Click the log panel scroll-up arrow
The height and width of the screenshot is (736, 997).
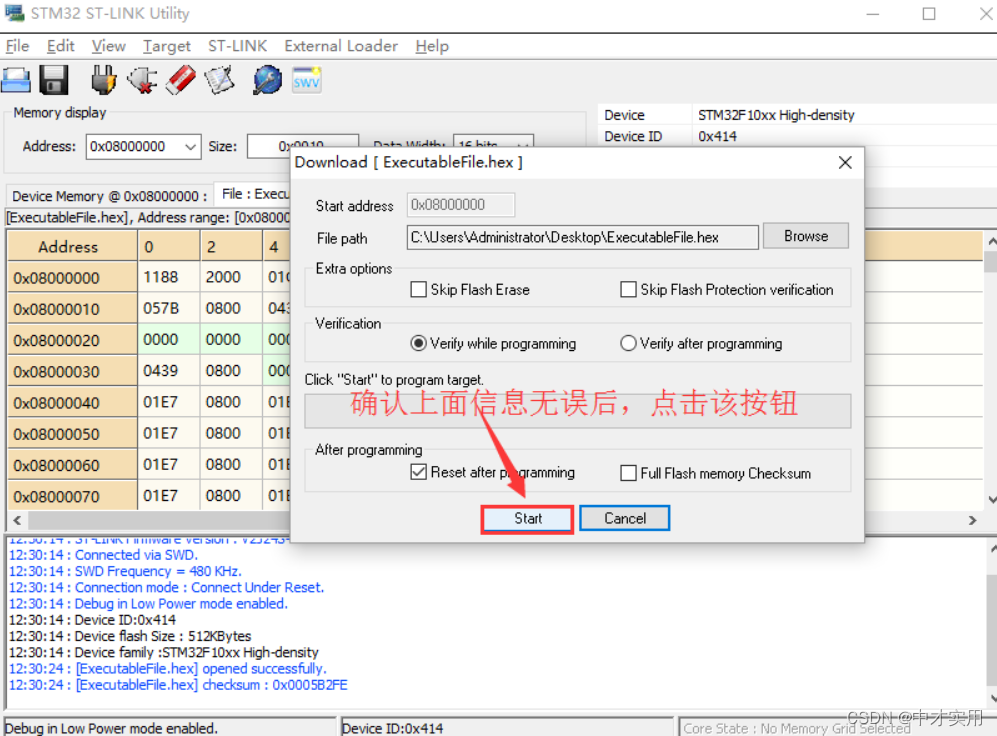click(x=991, y=549)
